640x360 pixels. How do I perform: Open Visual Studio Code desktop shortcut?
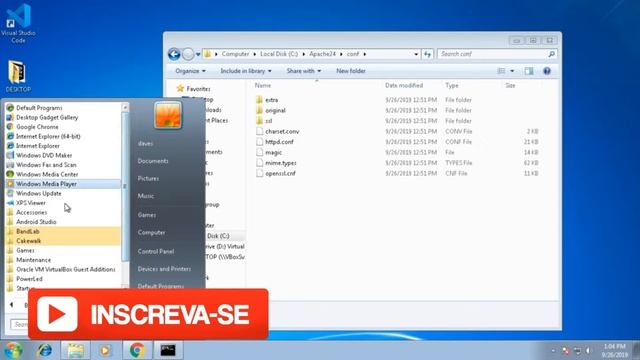coord(18,23)
